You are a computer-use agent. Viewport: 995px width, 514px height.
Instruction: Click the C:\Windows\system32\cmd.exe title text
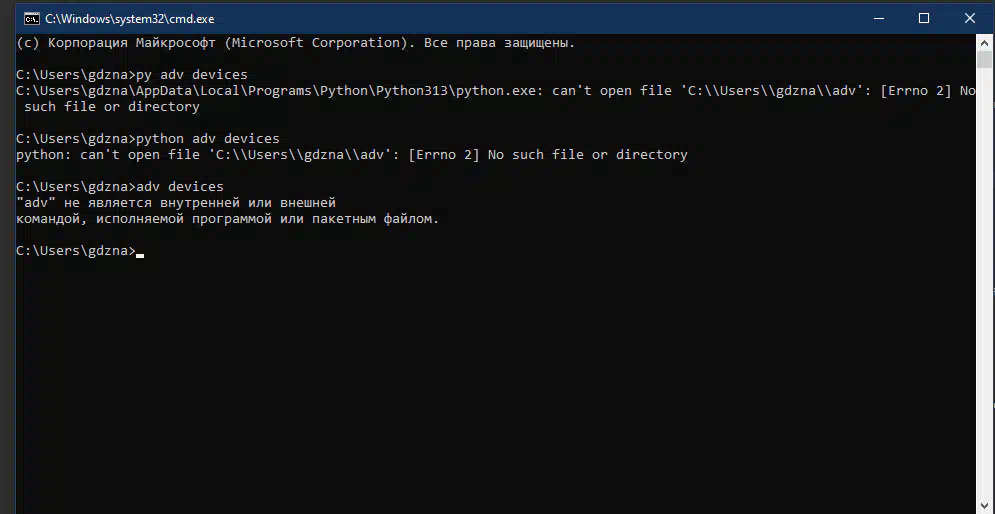coord(129,19)
